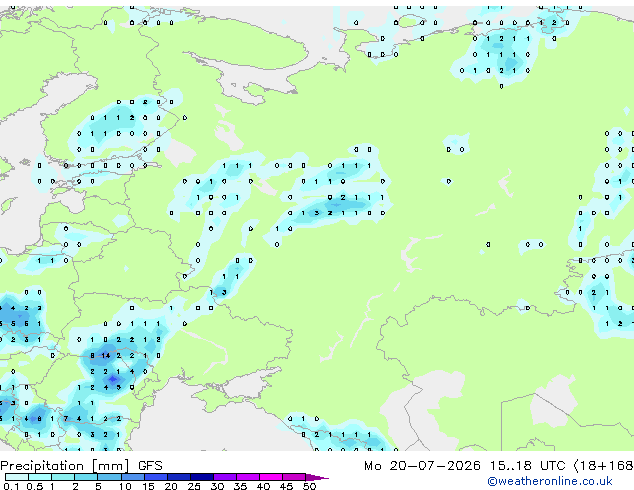Click the 0.5–1 mm legend swatch
634x490 pixels.
coord(40,477)
